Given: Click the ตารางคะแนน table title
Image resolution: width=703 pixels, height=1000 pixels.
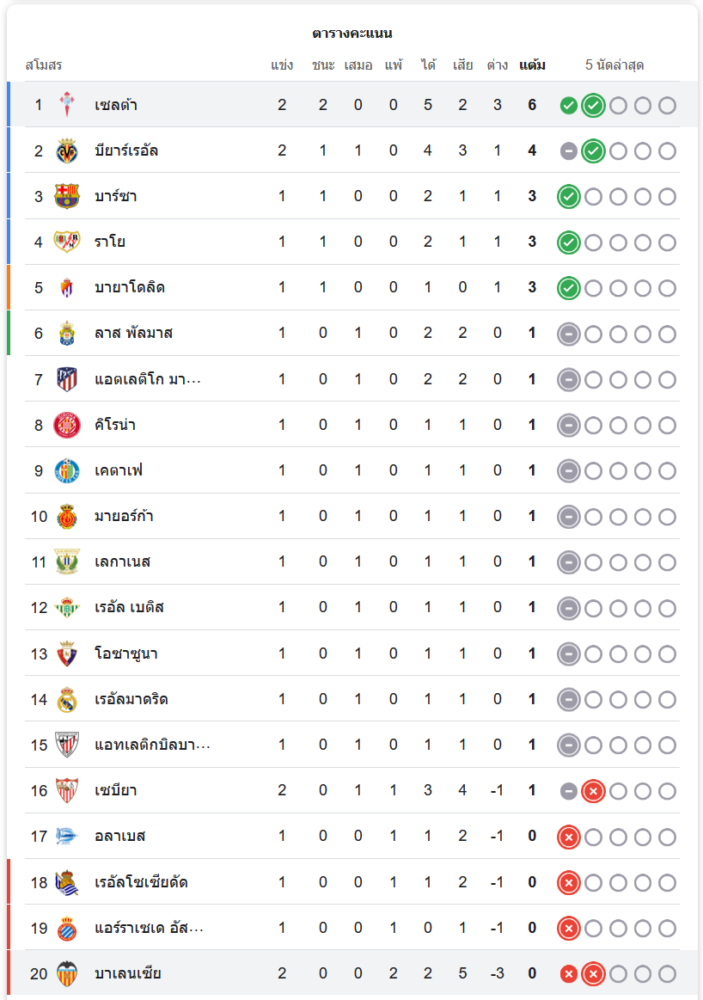Looking at the screenshot, I should 352,33.
